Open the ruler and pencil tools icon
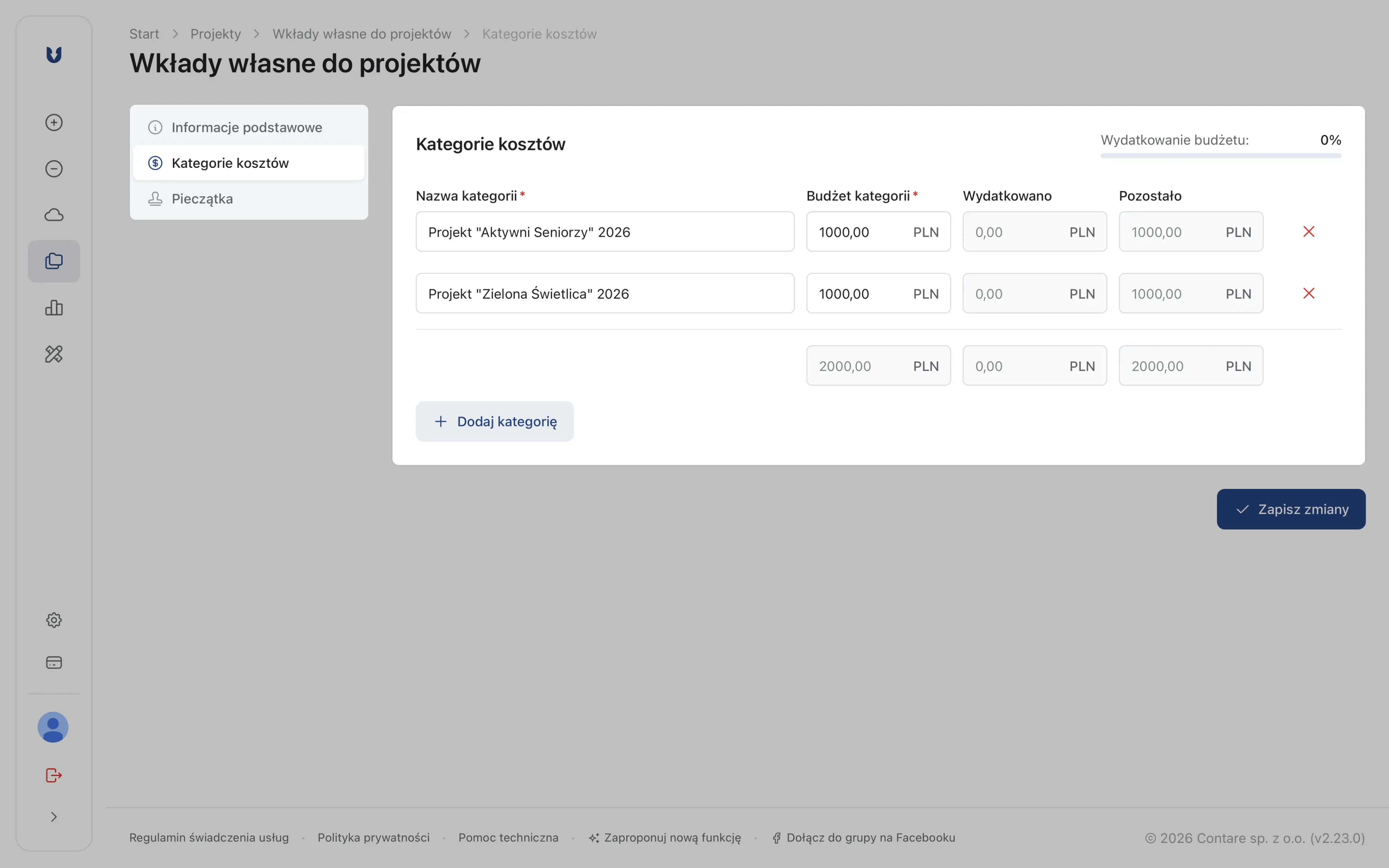The image size is (1389, 868). [54, 354]
